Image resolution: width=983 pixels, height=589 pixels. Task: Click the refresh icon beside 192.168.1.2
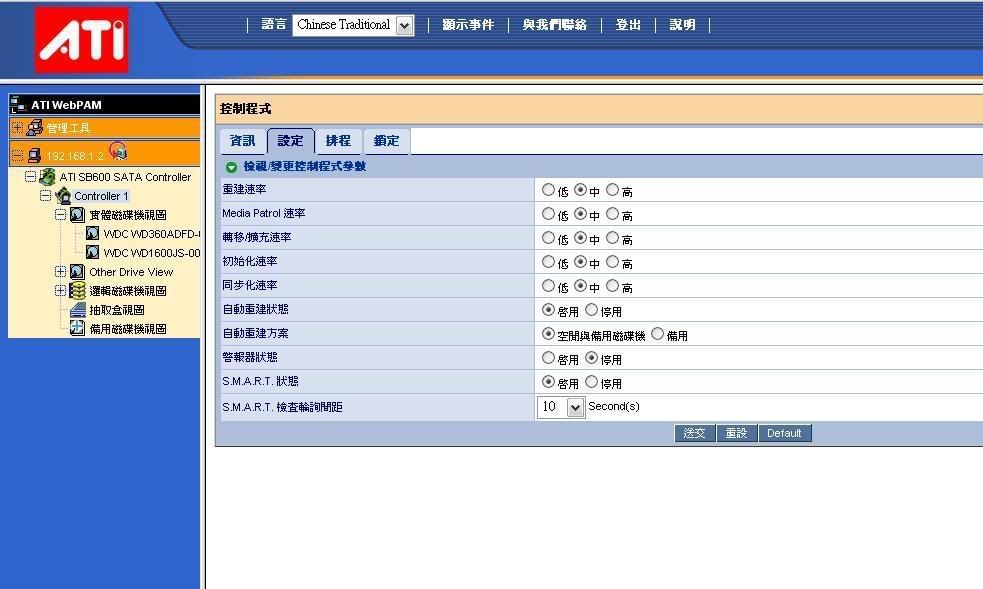point(117,152)
